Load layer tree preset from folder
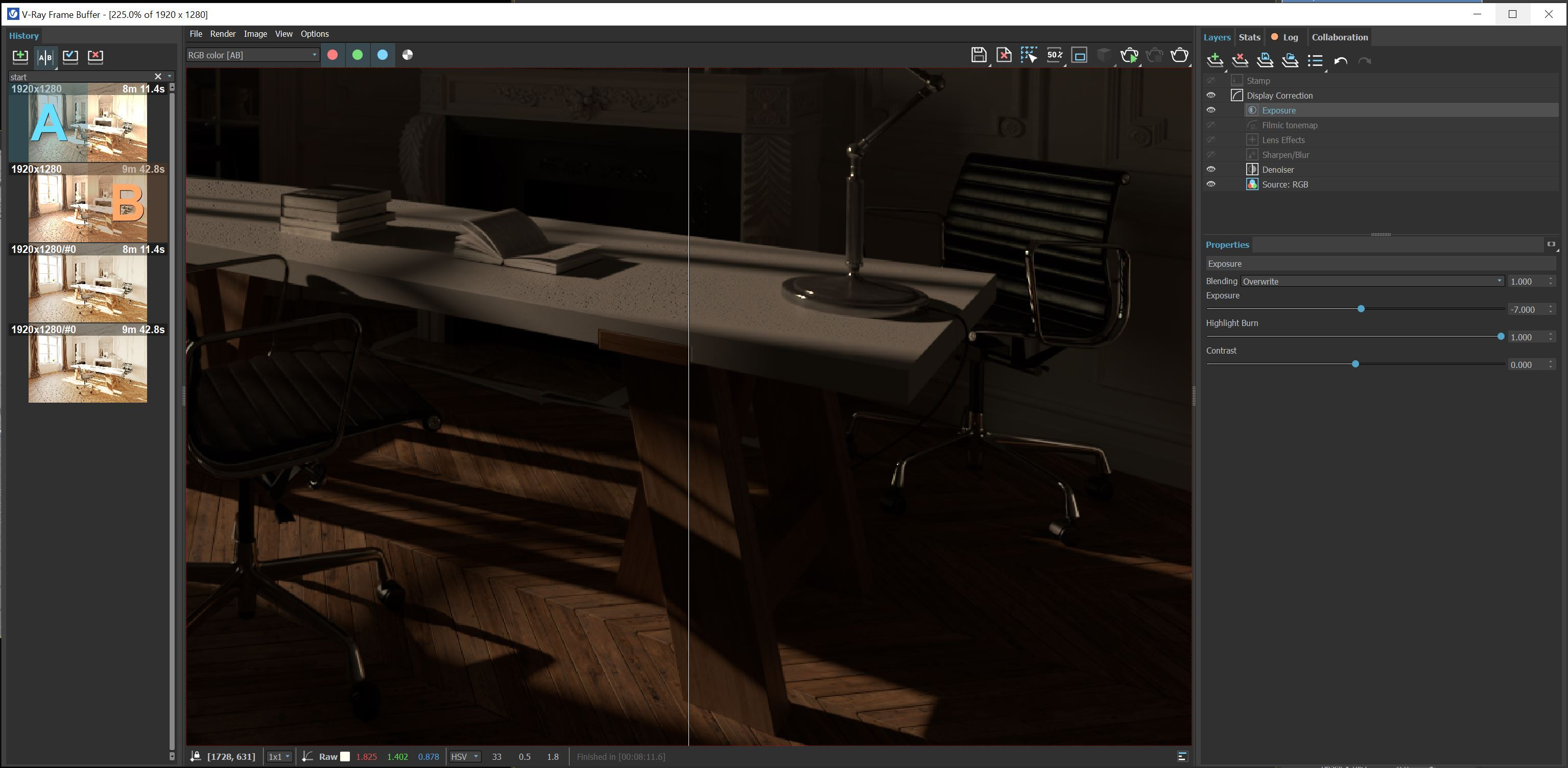The width and height of the screenshot is (1568, 768). pyautogui.click(x=1290, y=60)
